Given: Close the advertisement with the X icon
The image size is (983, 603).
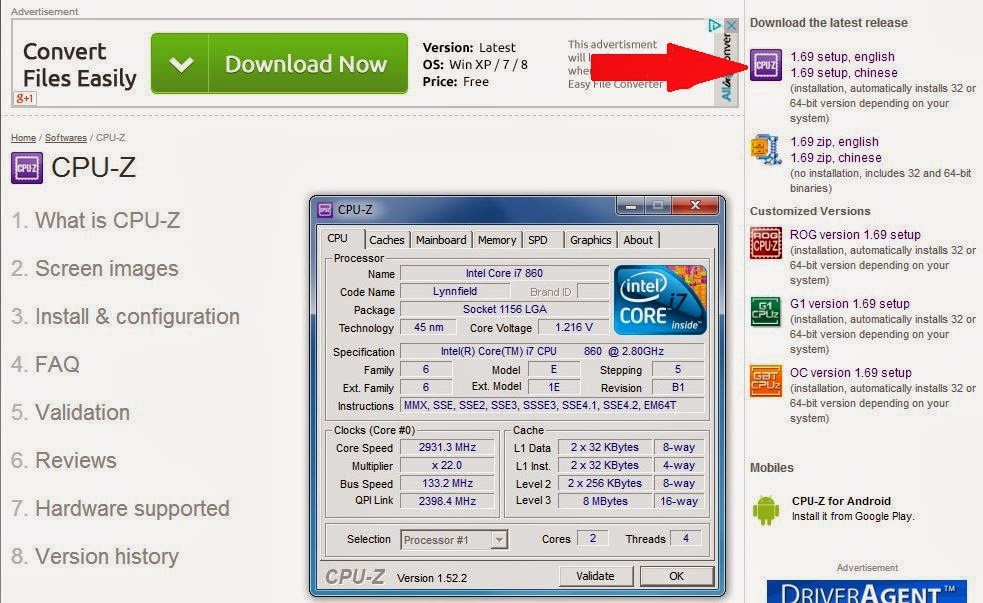Looking at the screenshot, I should coord(731,25).
